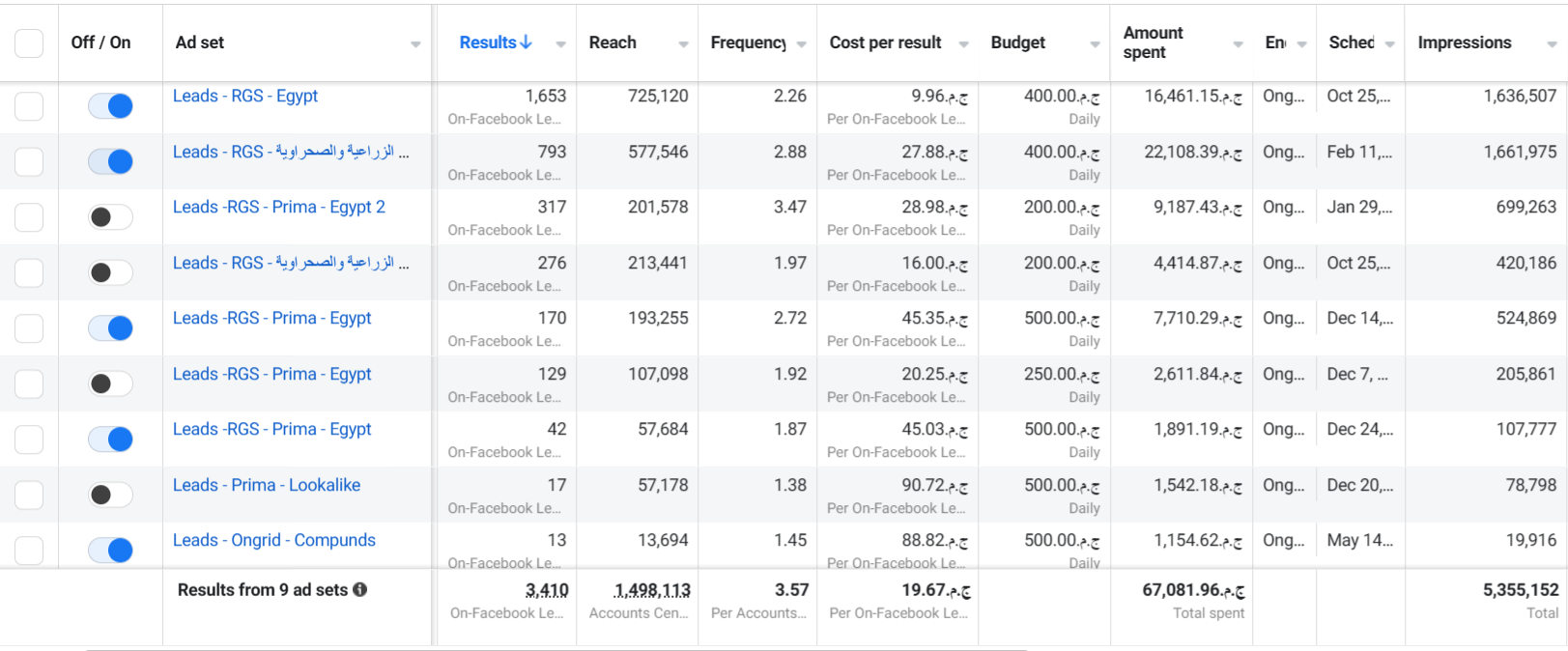1568x651 pixels.
Task: Click the Results from 9 ad sets label
Action: click(262, 590)
